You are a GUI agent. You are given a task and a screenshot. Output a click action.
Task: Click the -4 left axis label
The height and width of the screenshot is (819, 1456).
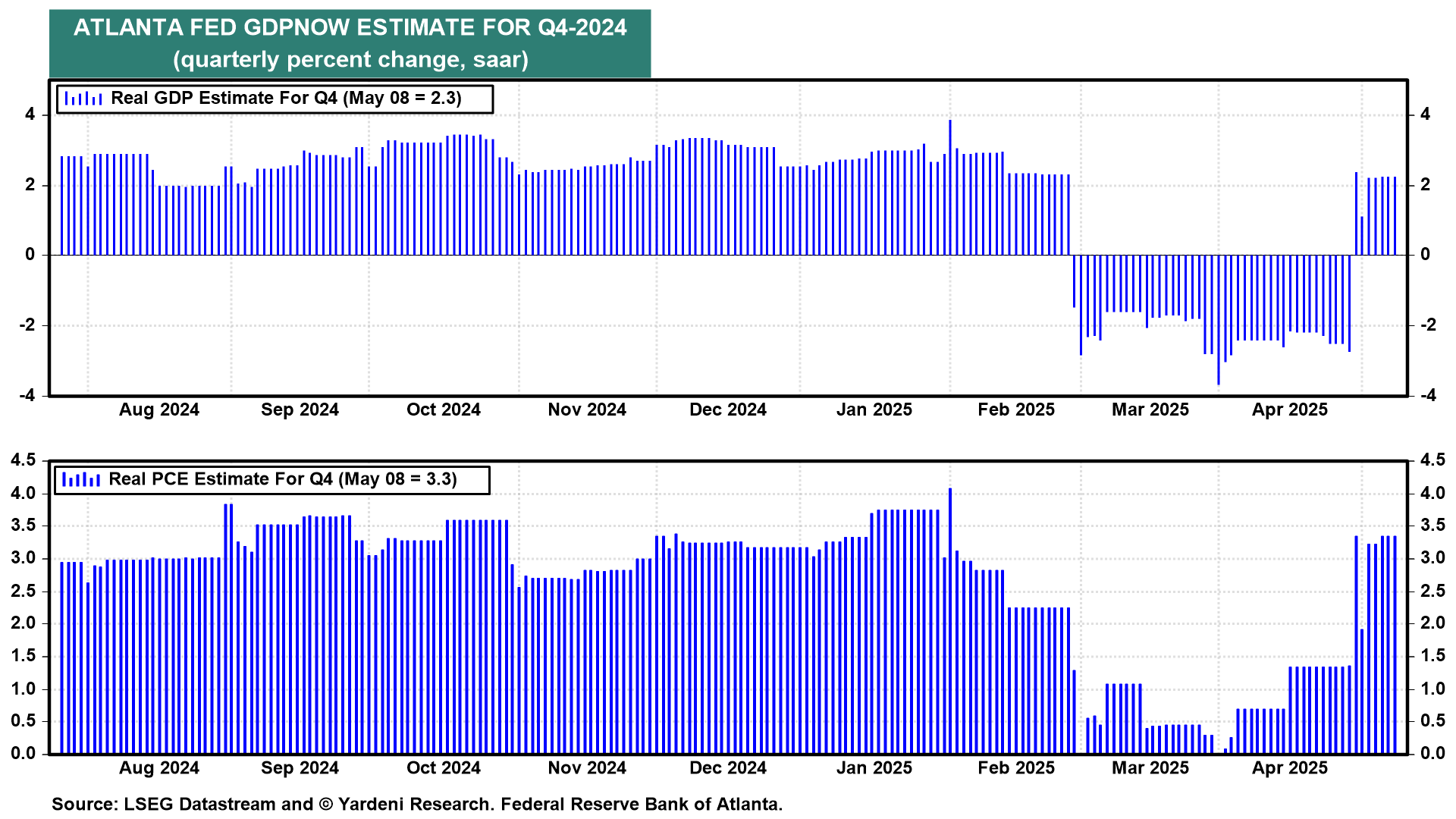29,395
